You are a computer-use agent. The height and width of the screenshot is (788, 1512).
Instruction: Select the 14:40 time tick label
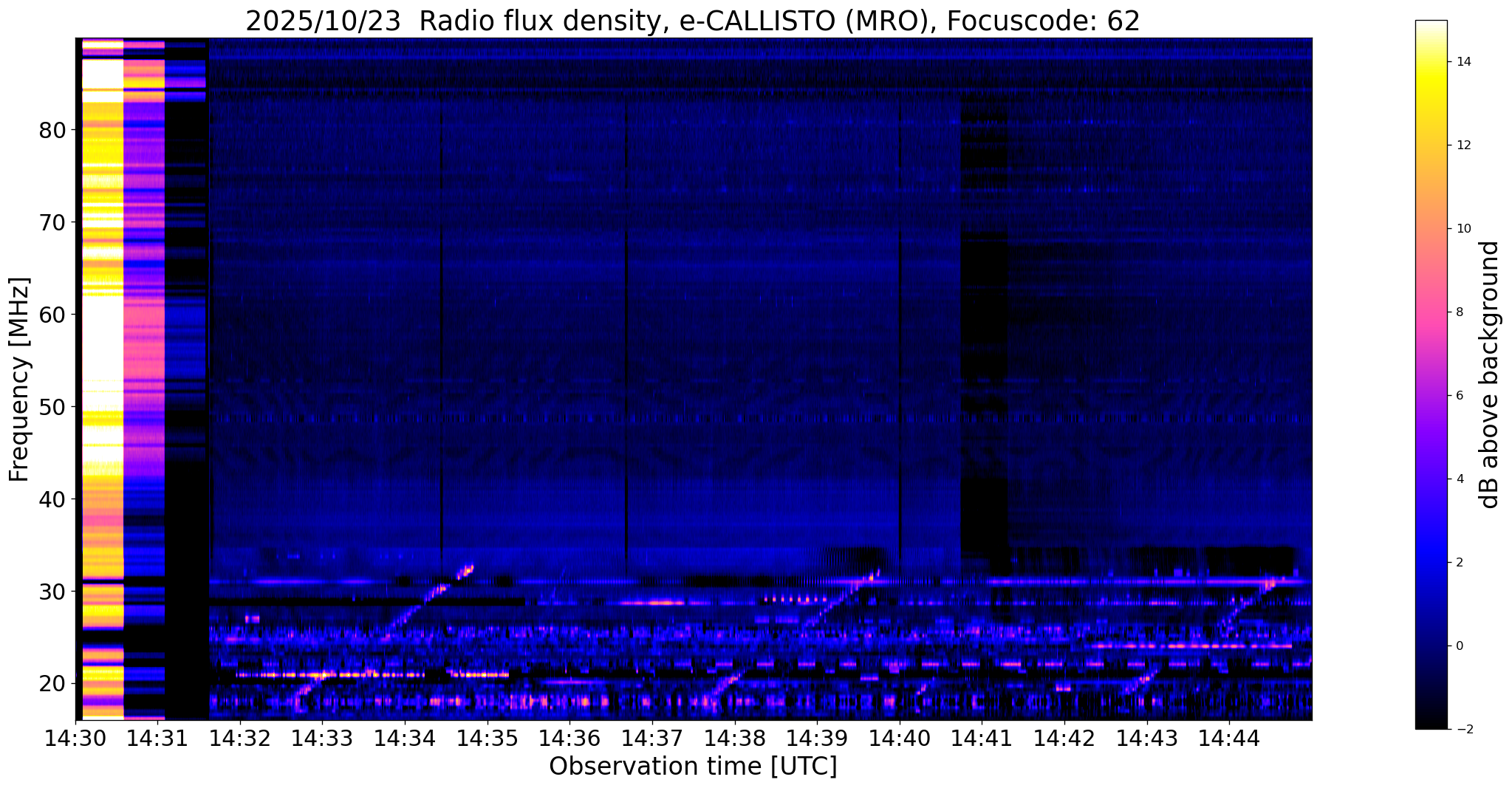point(899,737)
